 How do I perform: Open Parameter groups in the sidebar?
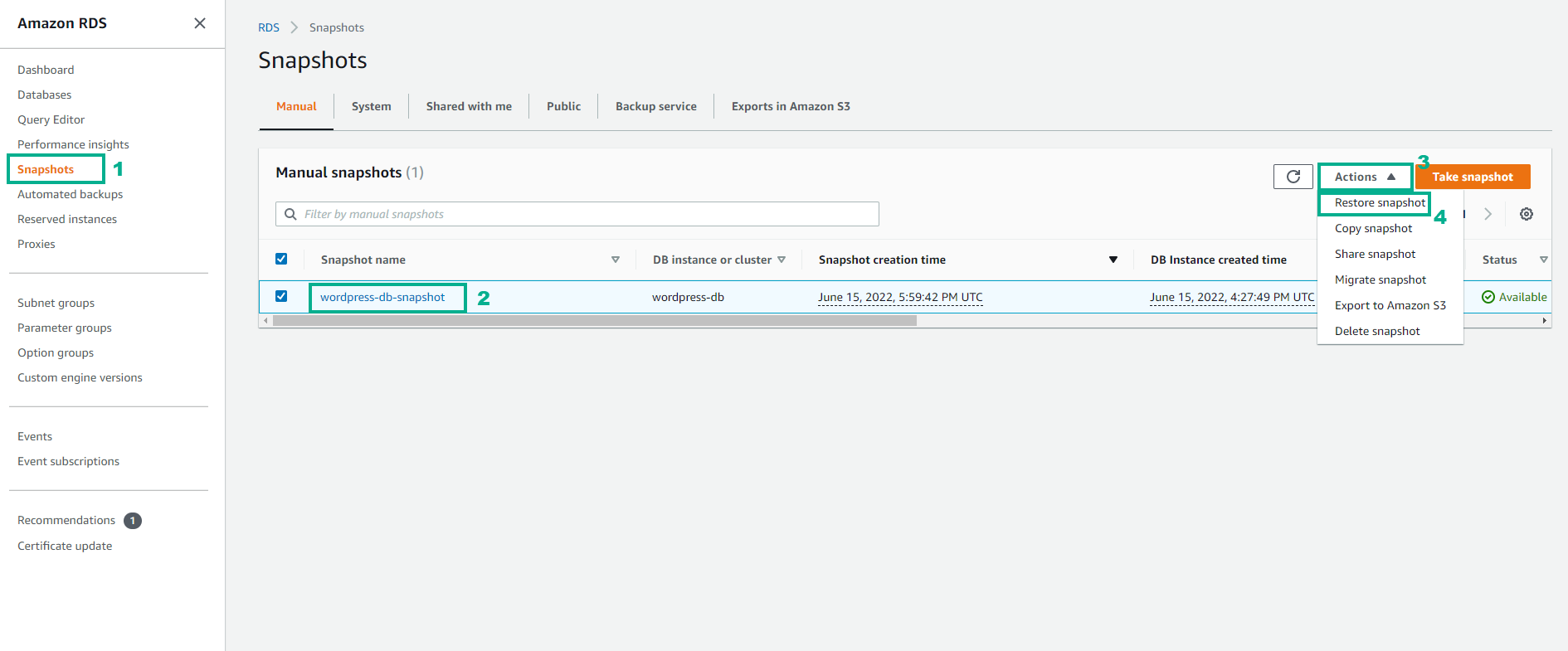click(65, 328)
